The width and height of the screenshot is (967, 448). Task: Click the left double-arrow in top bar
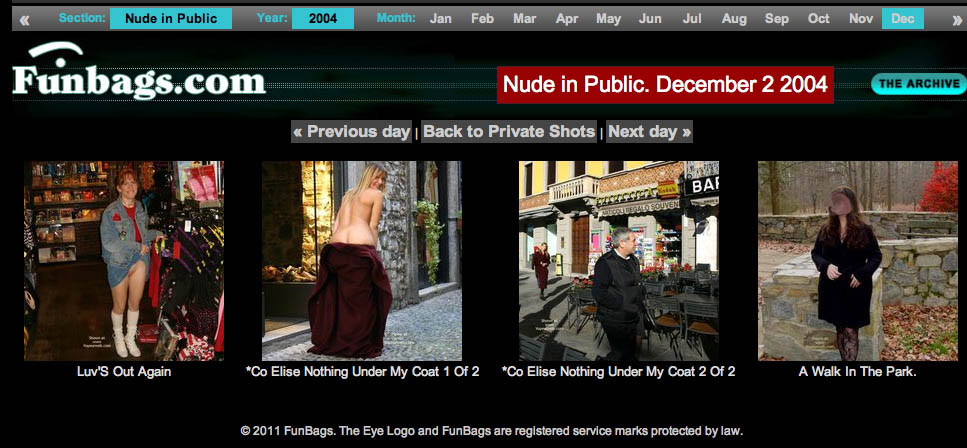[x=24, y=19]
